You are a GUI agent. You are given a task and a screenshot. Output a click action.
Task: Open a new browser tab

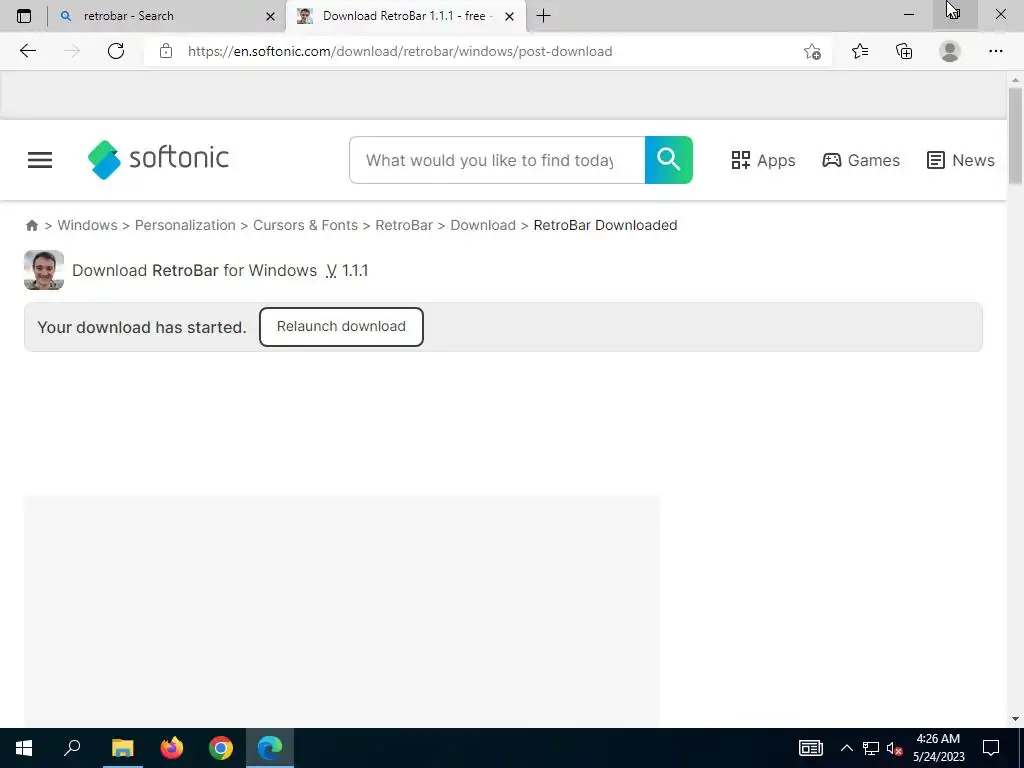(x=543, y=16)
